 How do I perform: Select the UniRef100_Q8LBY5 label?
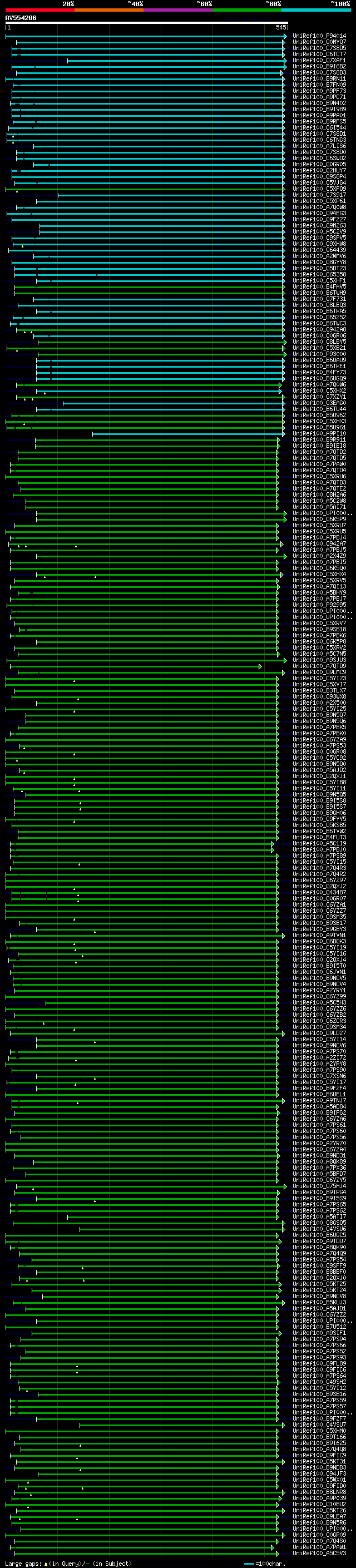pyautogui.click(x=319, y=342)
